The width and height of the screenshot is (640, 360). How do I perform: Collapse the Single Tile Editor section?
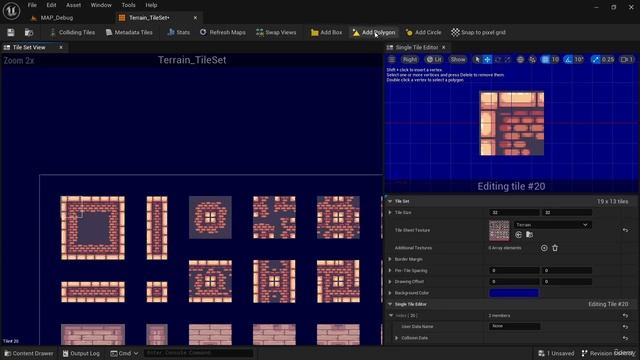pyautogui.click(x=390, y=304)
